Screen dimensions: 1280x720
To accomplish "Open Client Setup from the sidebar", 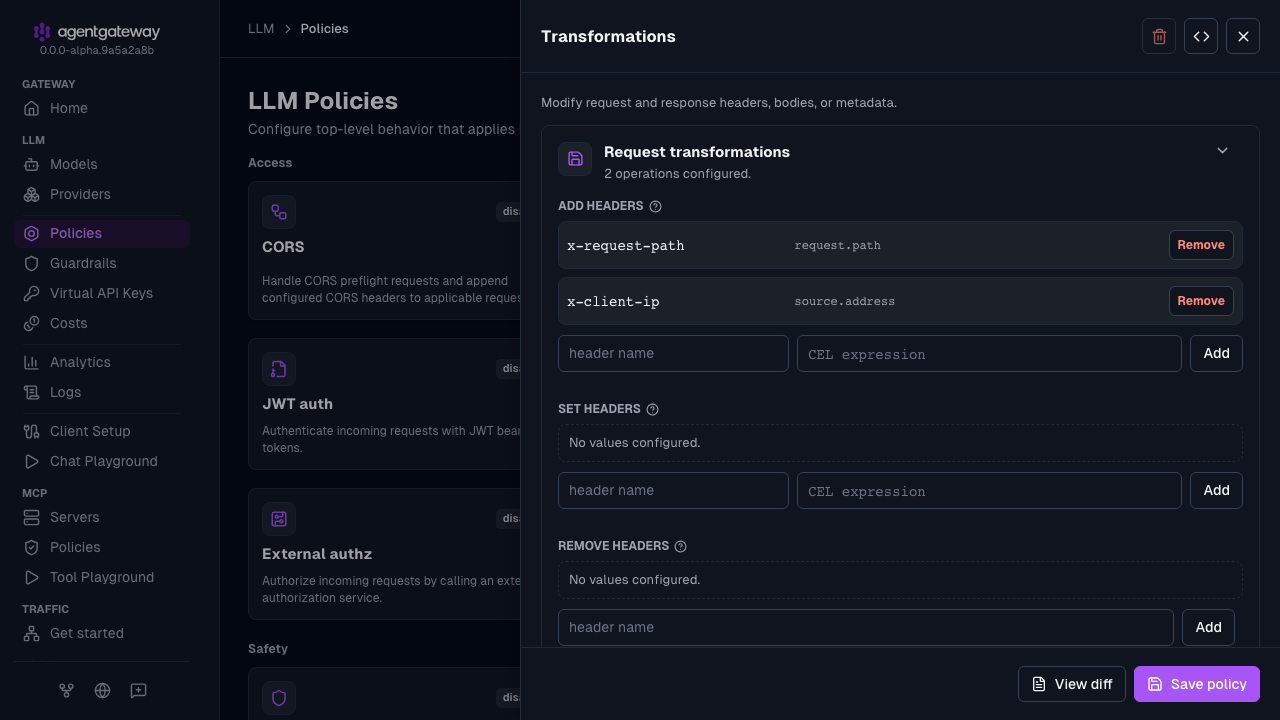I will (x=102, y=431).
